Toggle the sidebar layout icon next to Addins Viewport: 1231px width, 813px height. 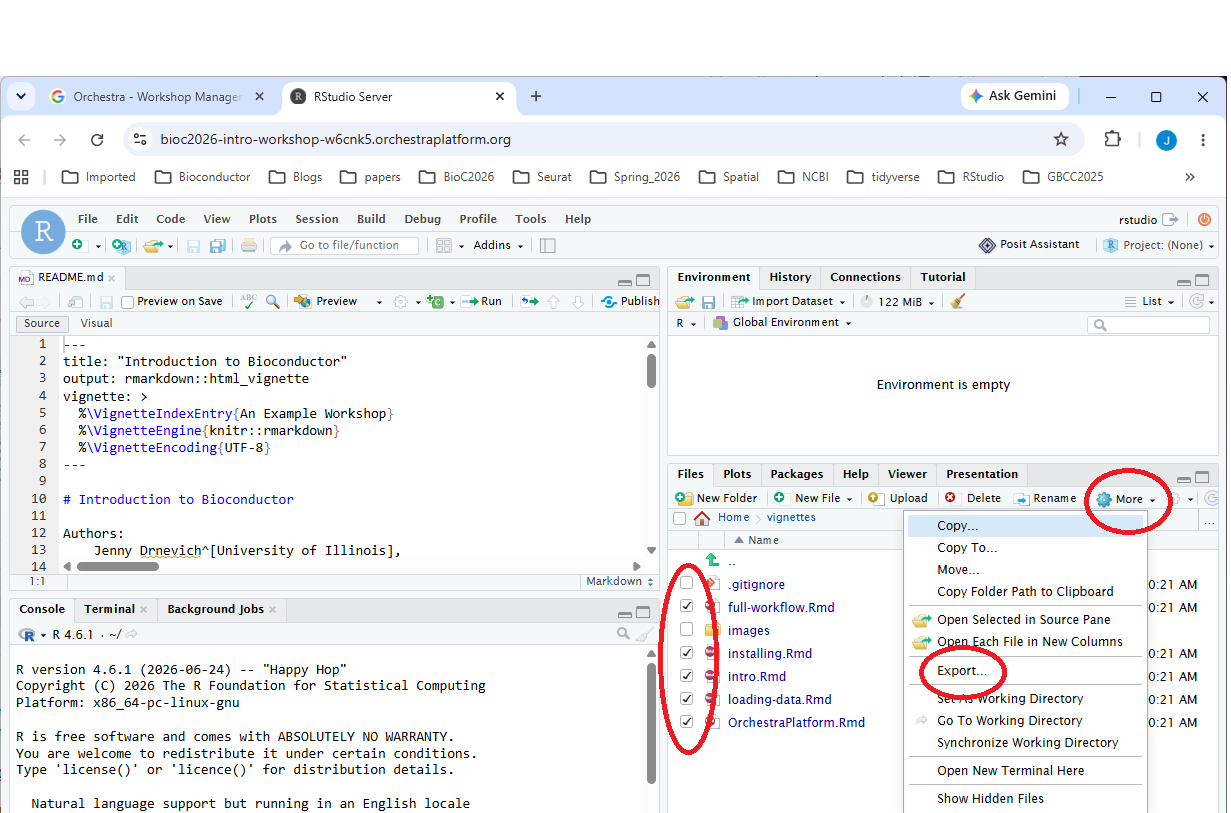click(547, 245)
